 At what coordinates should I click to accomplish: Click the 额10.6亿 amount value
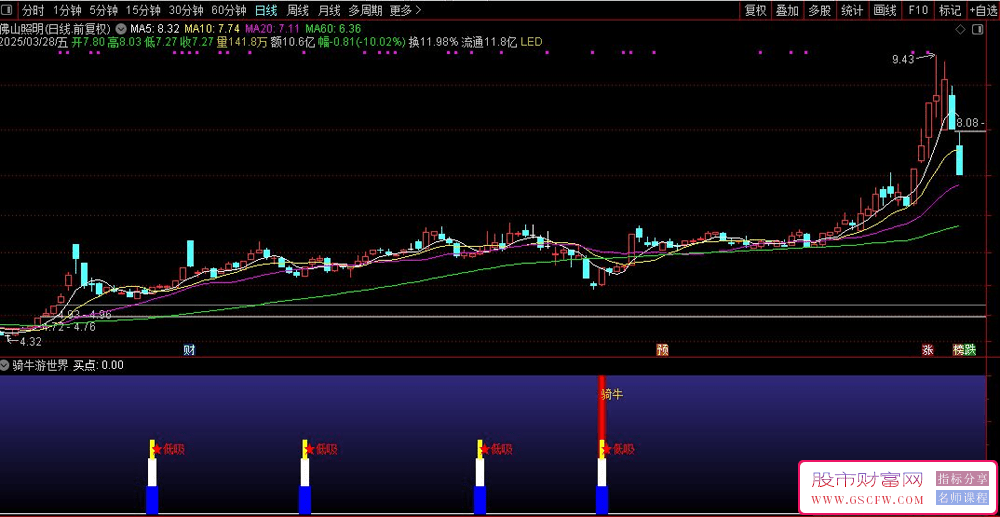coord(293,42)
